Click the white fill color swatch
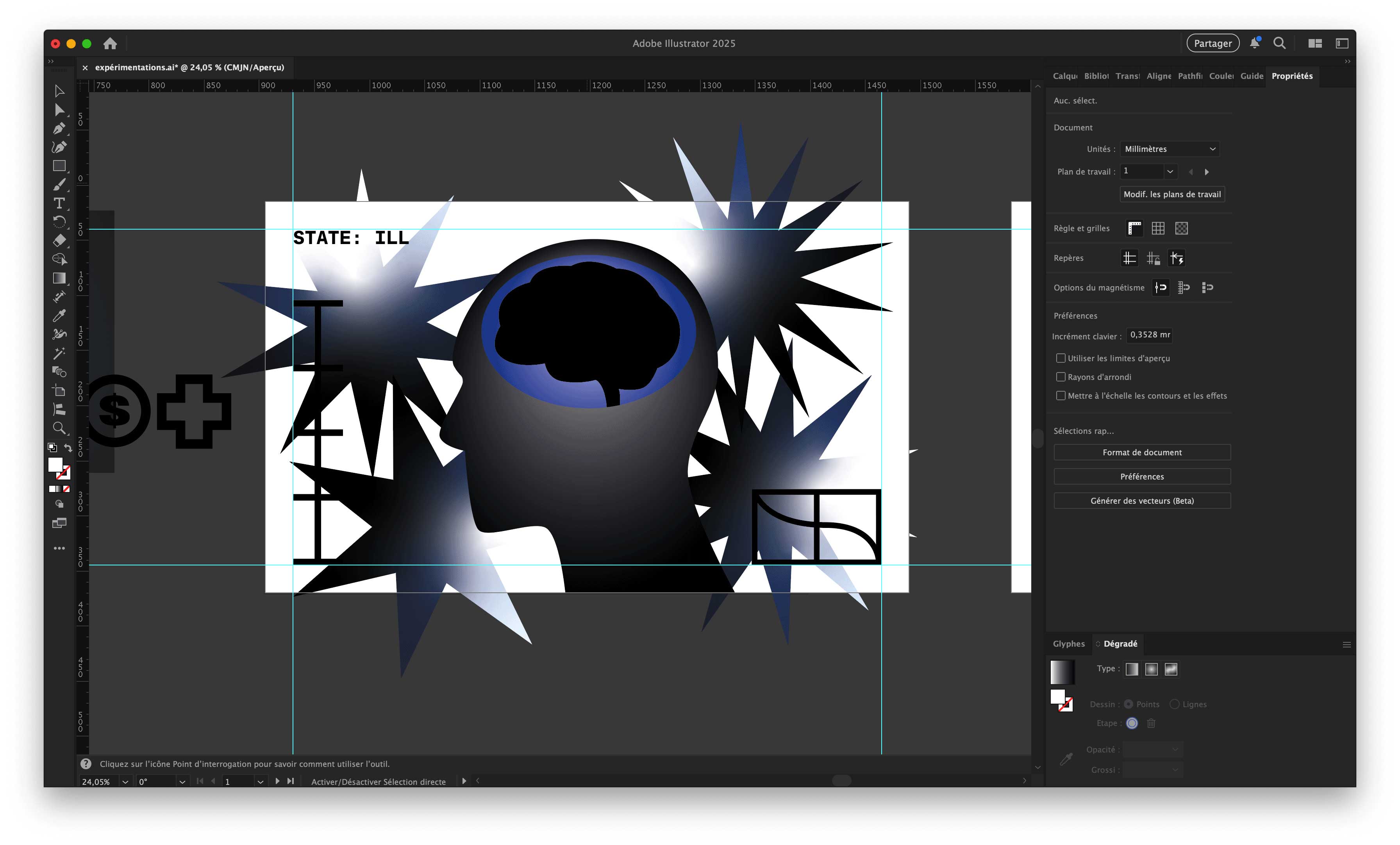The width and height of the screenshot is (1400, 845). tap(55, 465)
